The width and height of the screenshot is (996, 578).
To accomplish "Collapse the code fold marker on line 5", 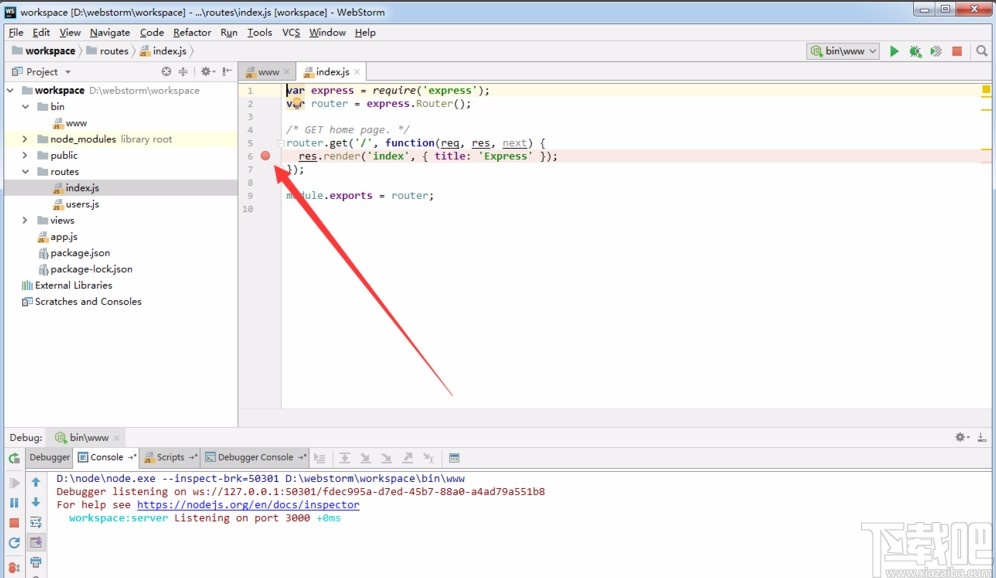I will click(280, 144).
